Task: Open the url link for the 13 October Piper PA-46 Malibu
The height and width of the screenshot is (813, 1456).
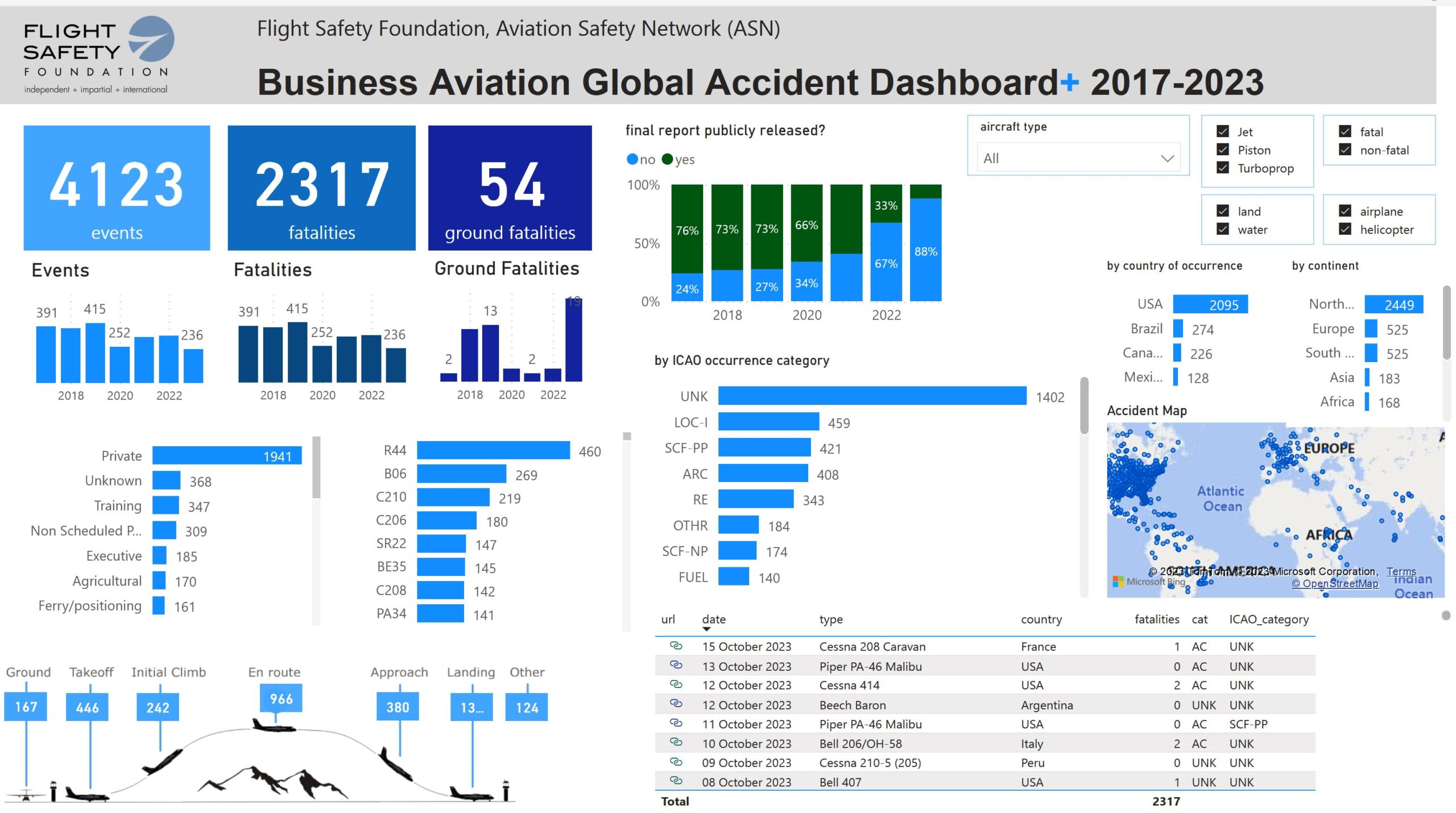Action: (x=676, y=666)
